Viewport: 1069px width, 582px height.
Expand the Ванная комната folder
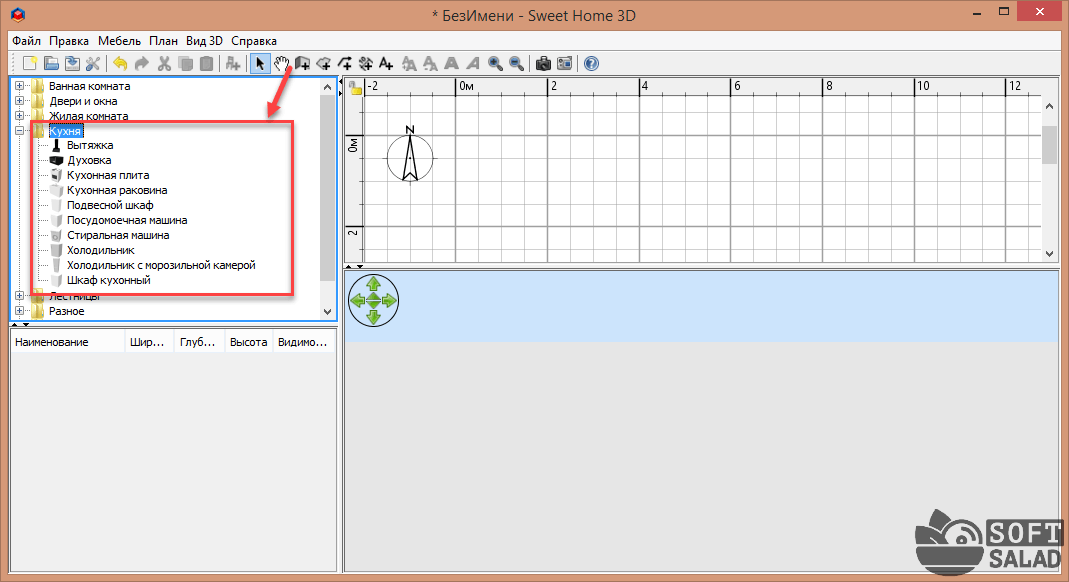19,86
